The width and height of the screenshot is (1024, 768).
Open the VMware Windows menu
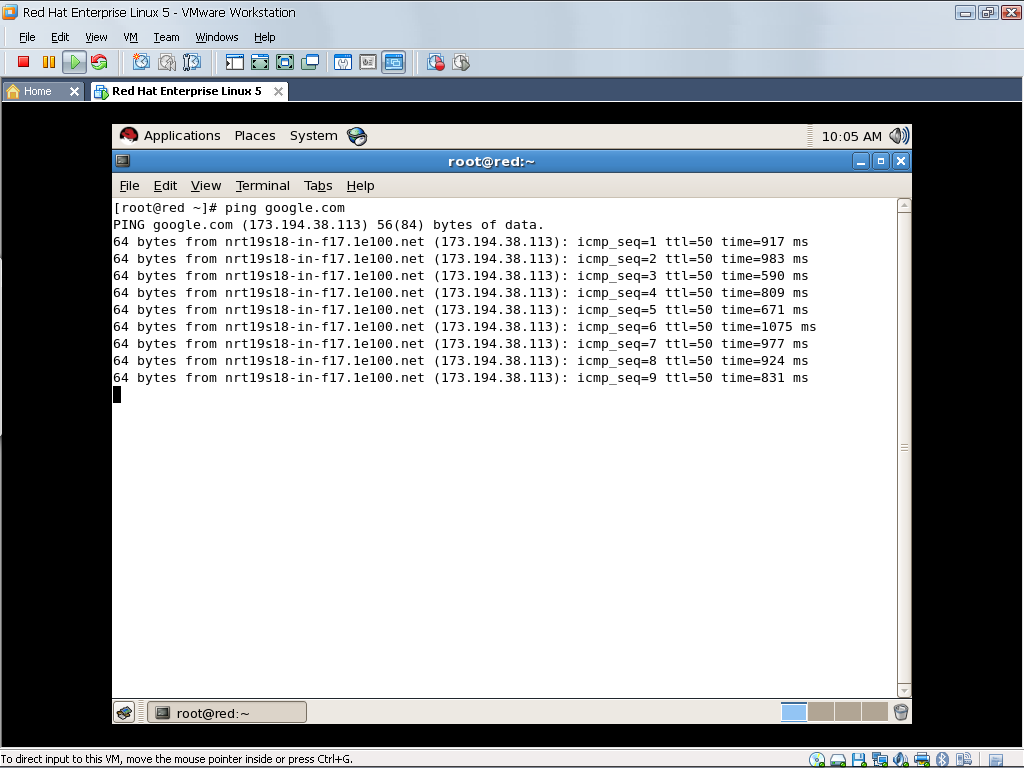pos(217,37)
